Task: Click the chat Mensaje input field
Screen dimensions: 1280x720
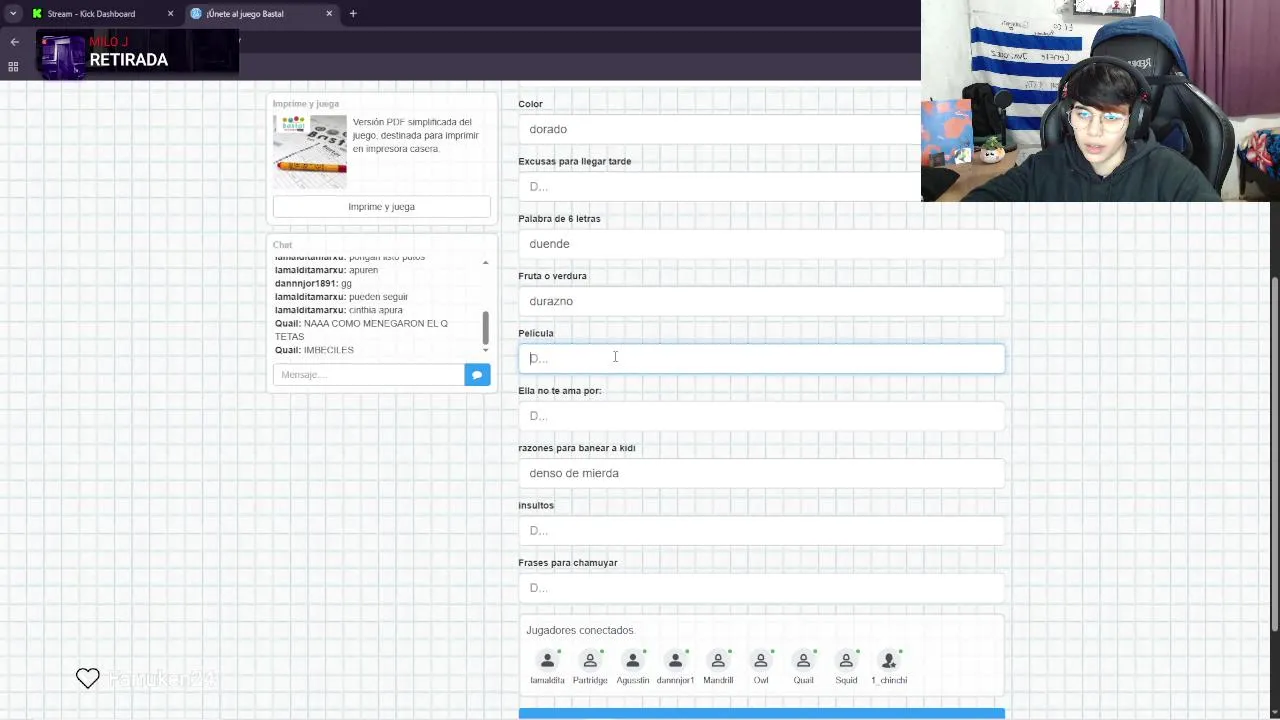Action: 368,374
